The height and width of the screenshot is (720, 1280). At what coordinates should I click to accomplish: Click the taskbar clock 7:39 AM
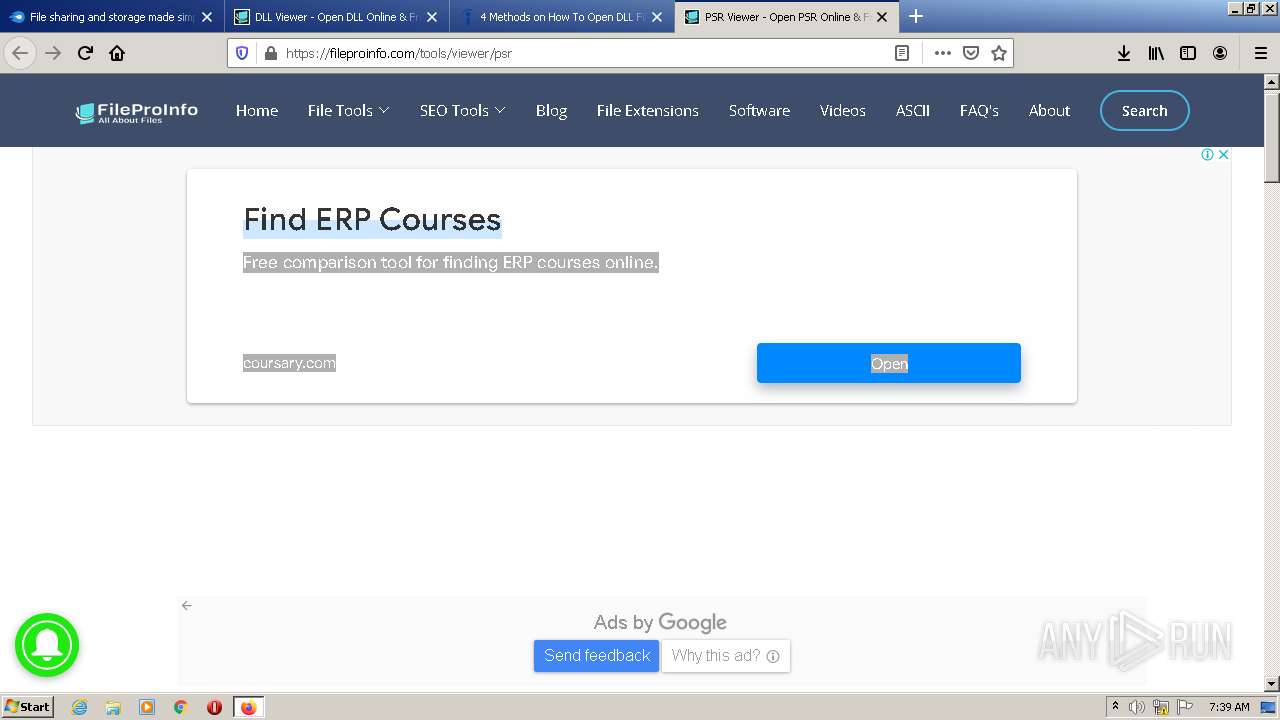click(x=1229, y=707)
